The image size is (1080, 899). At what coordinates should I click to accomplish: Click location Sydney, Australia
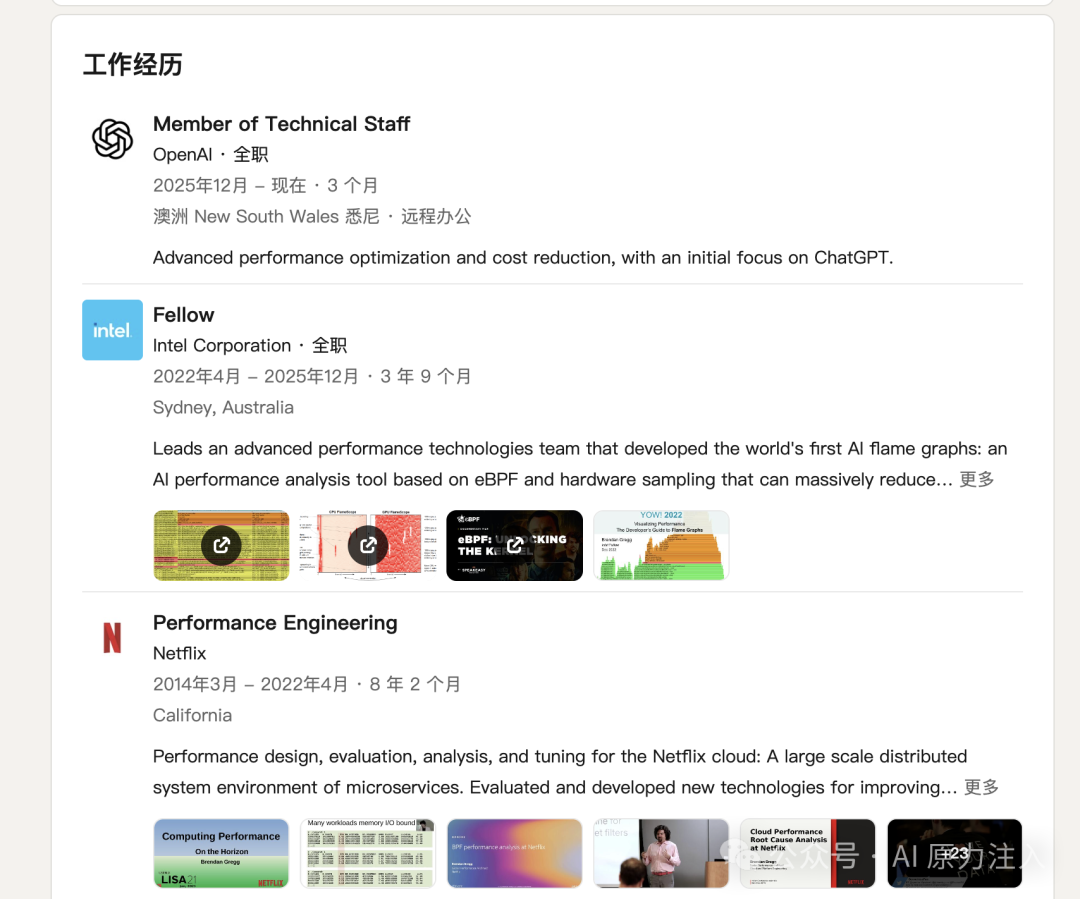(x=223, y=407)
